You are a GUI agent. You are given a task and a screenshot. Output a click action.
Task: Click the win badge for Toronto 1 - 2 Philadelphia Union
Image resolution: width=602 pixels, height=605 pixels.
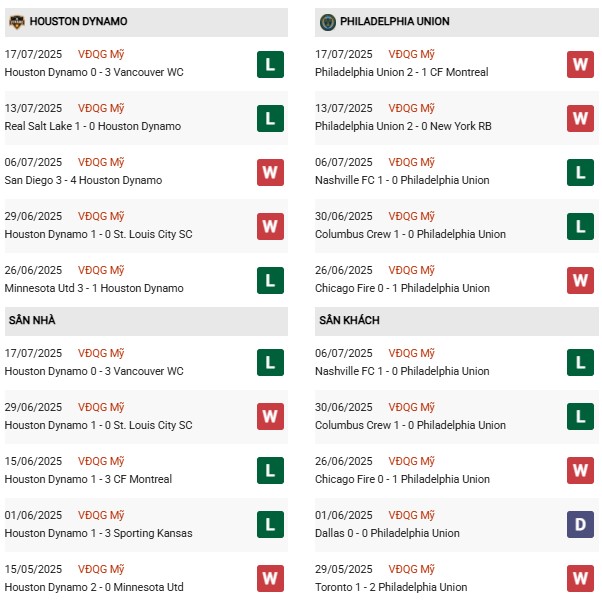tap(580, 579)
